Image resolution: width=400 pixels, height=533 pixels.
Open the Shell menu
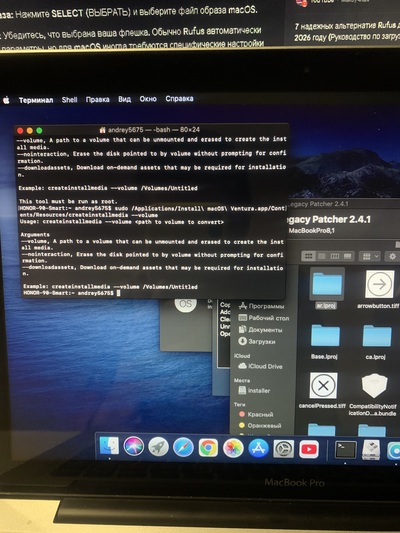coord(69,100)
